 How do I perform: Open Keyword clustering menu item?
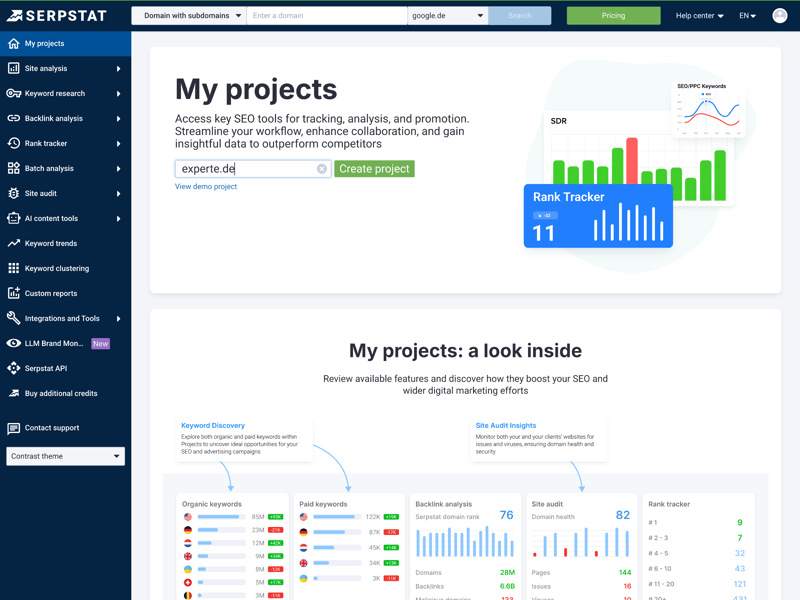pyautogui.click(x=65, y=268)
